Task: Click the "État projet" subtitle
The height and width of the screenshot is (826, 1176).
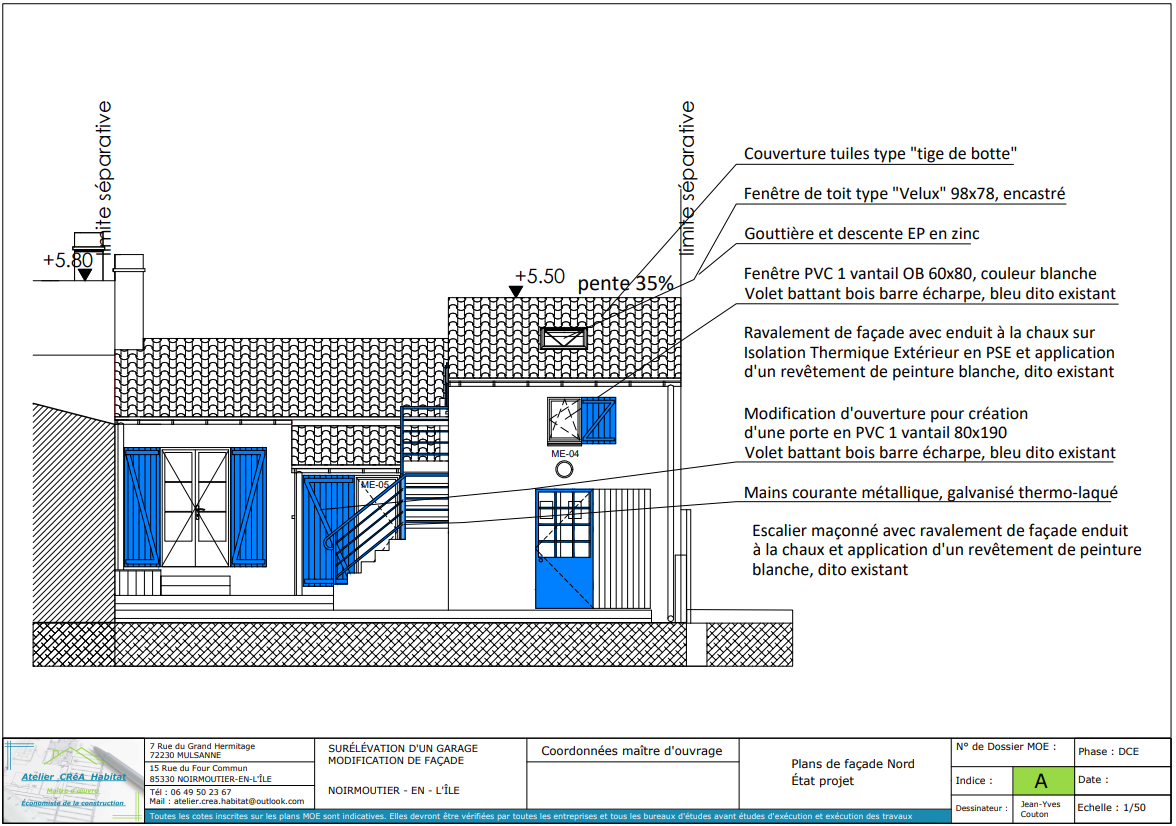Action: (823, 781)
